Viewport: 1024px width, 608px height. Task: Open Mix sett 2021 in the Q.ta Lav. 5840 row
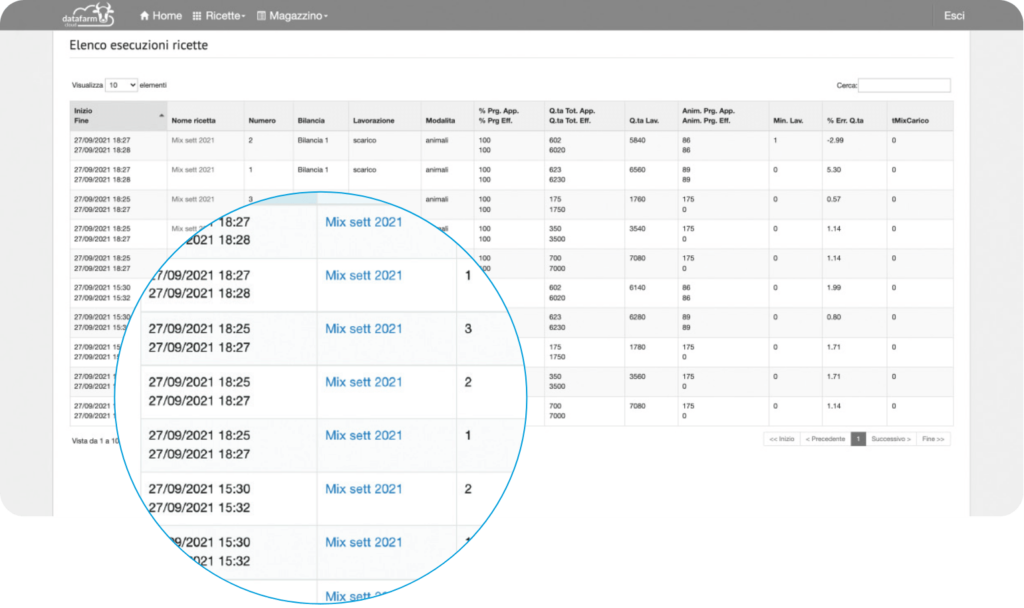(x=193, y=140)
